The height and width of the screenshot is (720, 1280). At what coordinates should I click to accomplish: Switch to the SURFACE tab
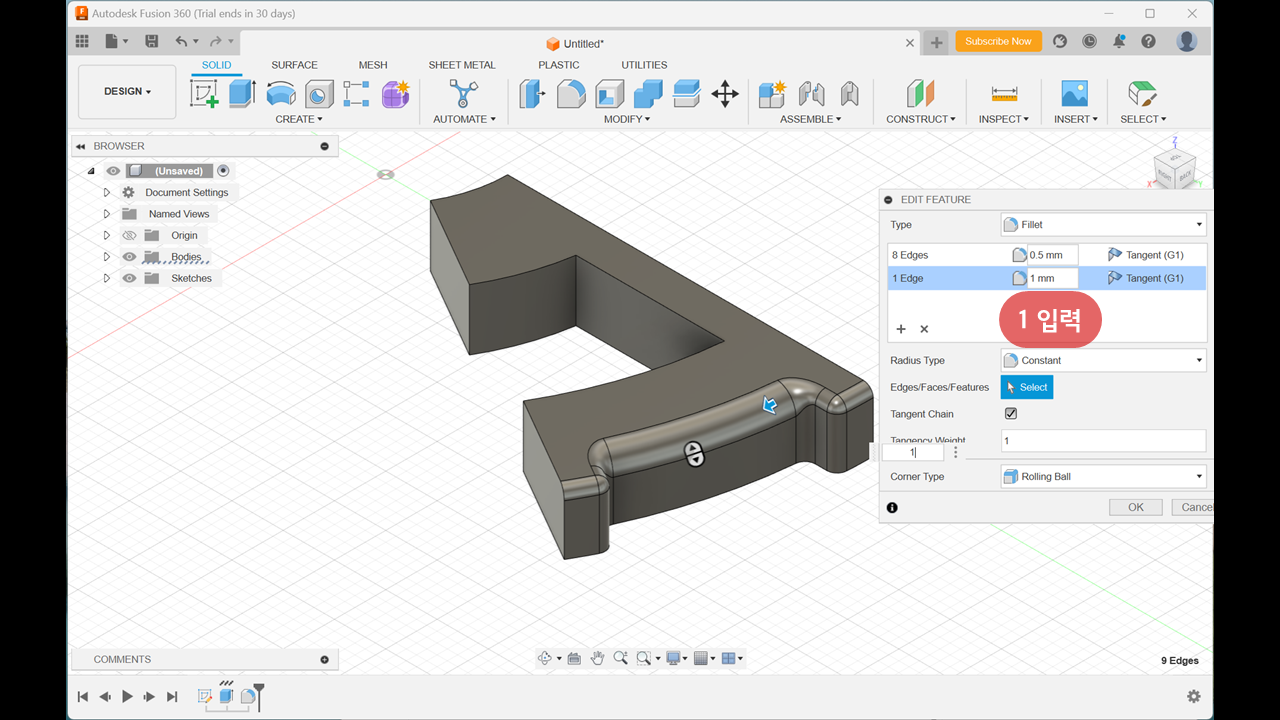tap(294, 65)
